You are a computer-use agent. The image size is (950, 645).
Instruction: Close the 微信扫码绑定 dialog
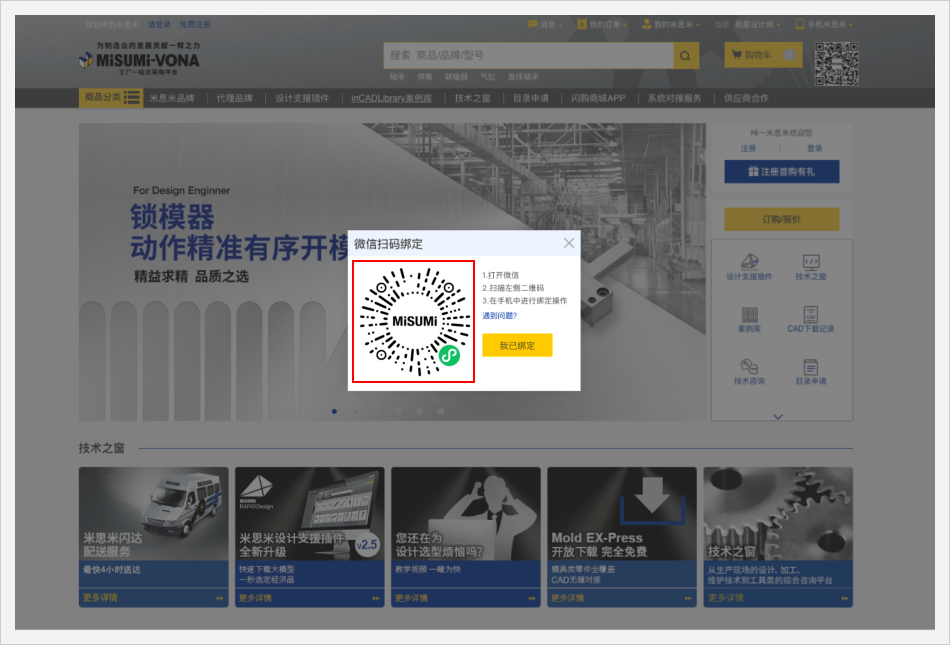click(569, 243)
